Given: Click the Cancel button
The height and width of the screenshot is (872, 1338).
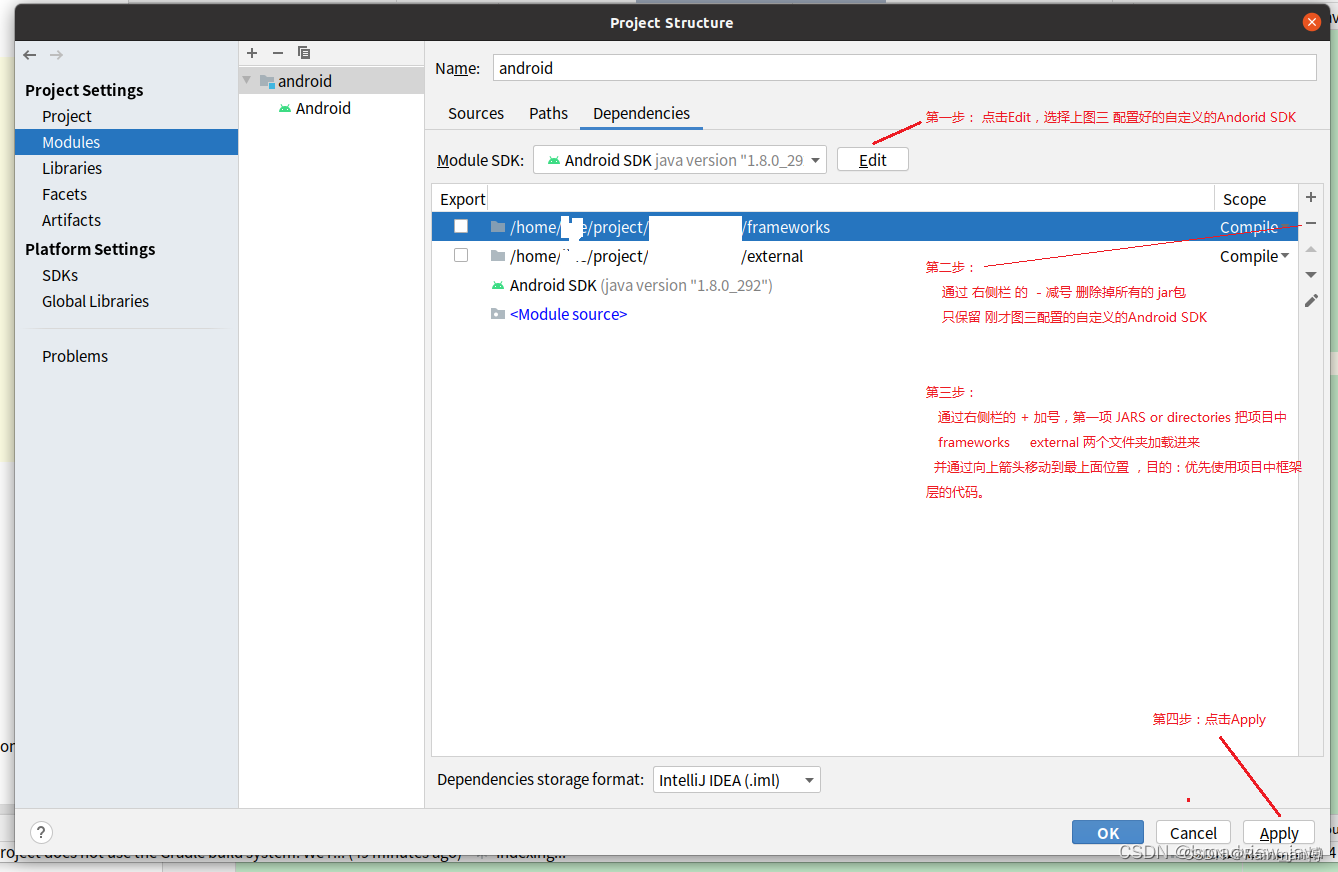Looking at the screenshot, I should [x=1194, y=833].
